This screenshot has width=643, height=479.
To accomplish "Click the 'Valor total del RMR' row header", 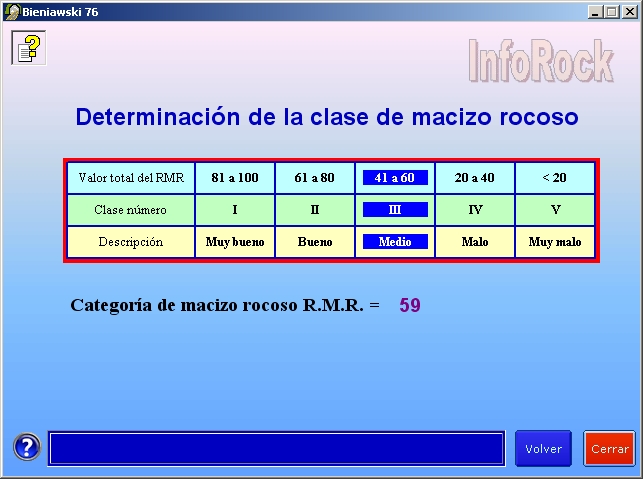I will (x=131, y=178).
